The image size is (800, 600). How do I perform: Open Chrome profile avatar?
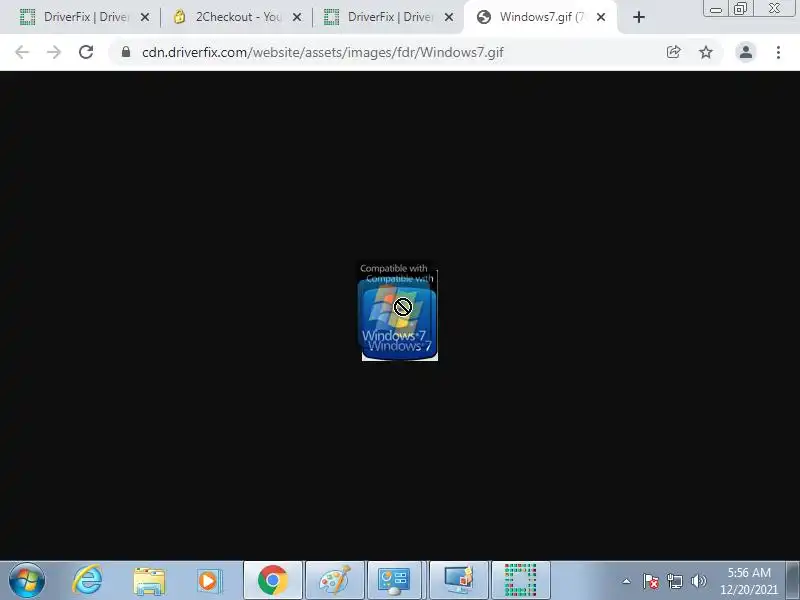pos(745,52)
